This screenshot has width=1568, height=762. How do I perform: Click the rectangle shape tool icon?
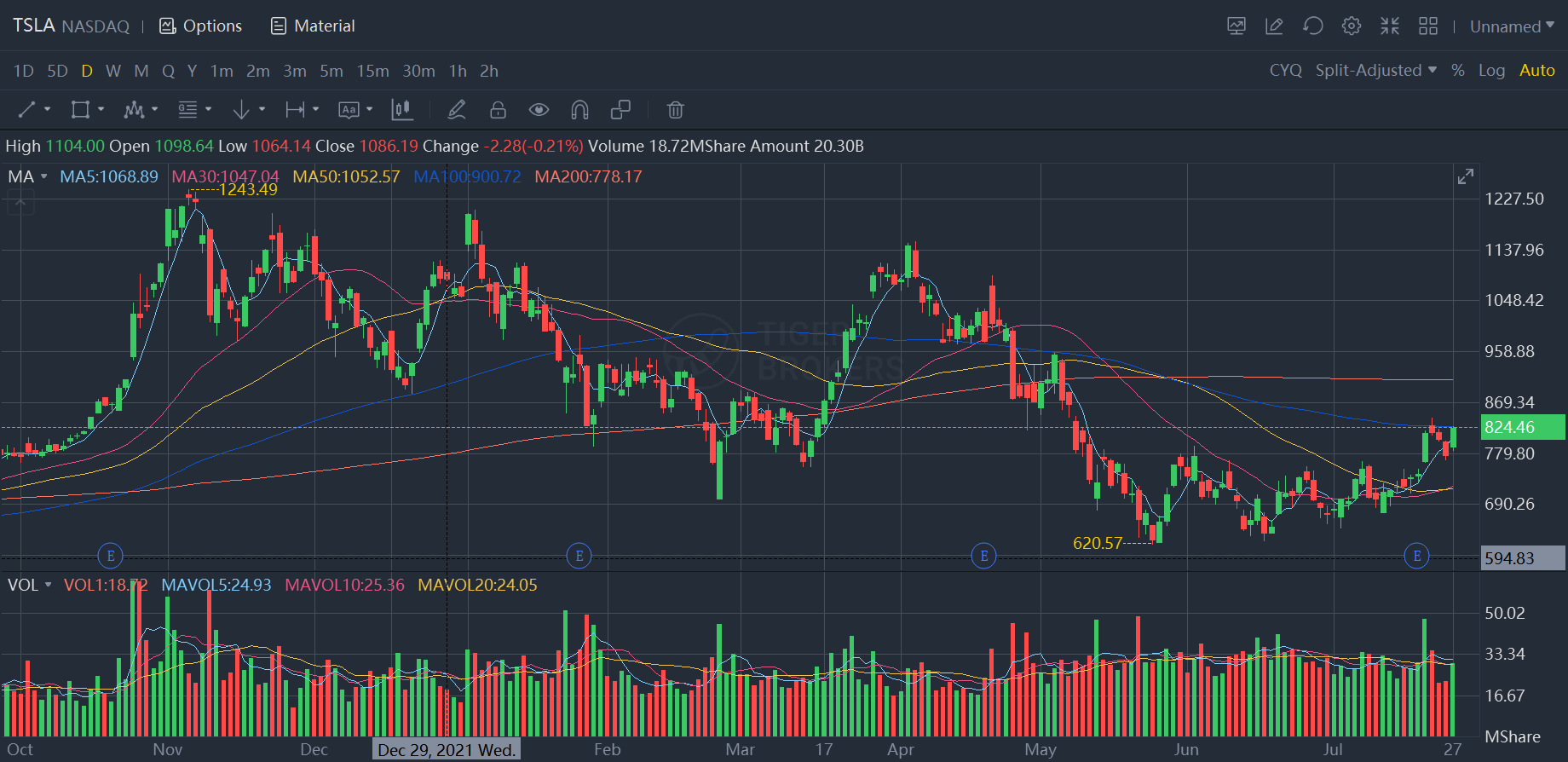(80, 110)
